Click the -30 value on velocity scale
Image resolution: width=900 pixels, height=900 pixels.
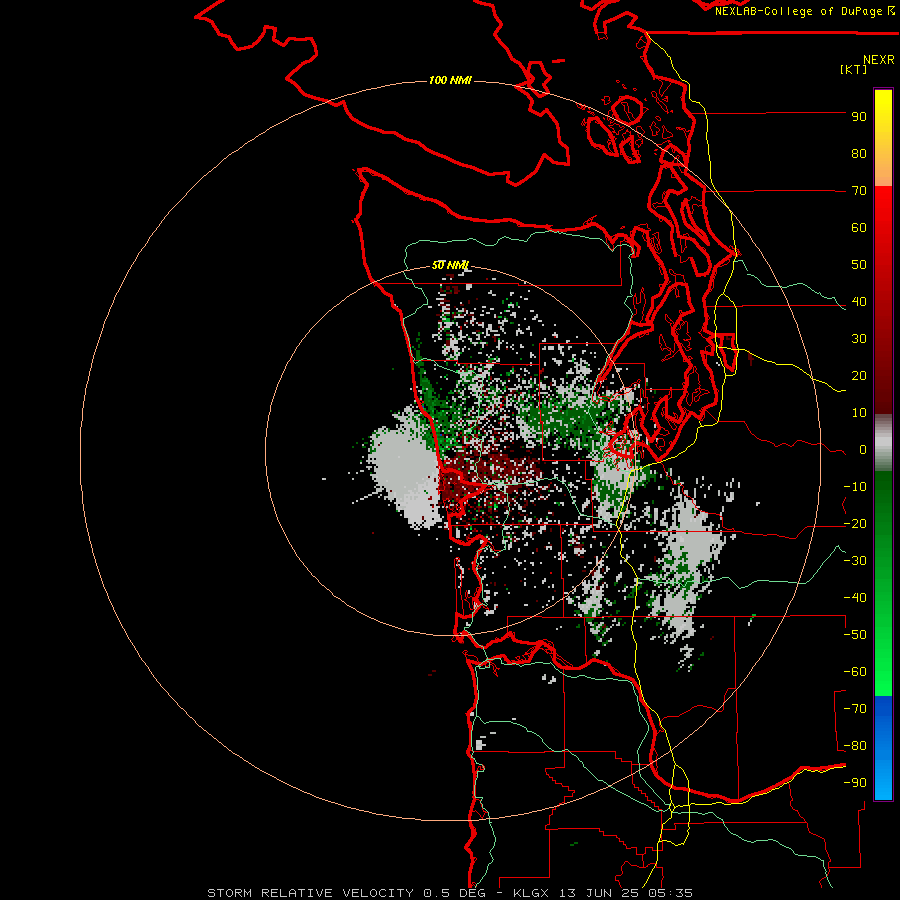(855, 561)
